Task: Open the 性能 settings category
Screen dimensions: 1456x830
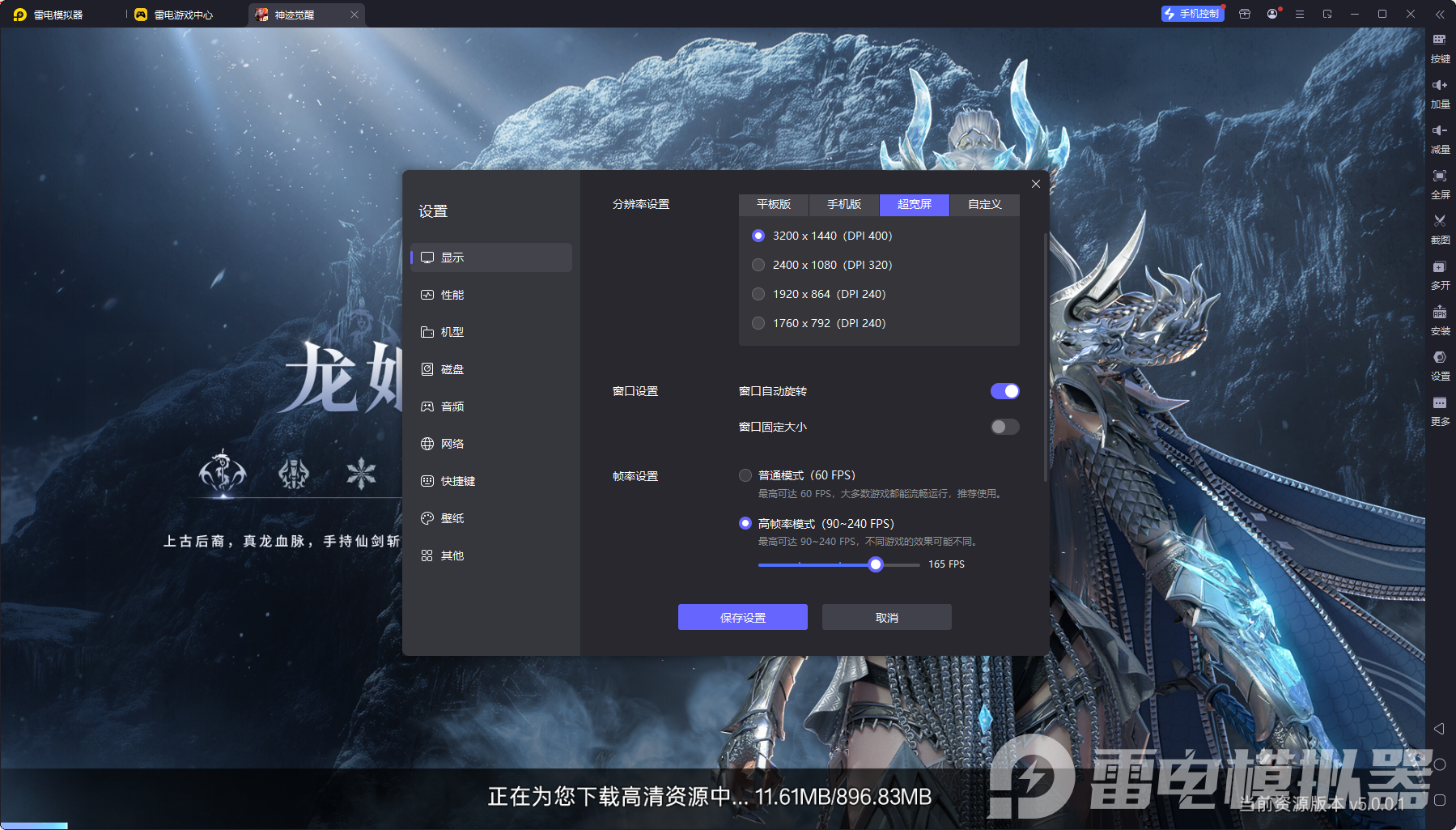Action: [491, 295]
